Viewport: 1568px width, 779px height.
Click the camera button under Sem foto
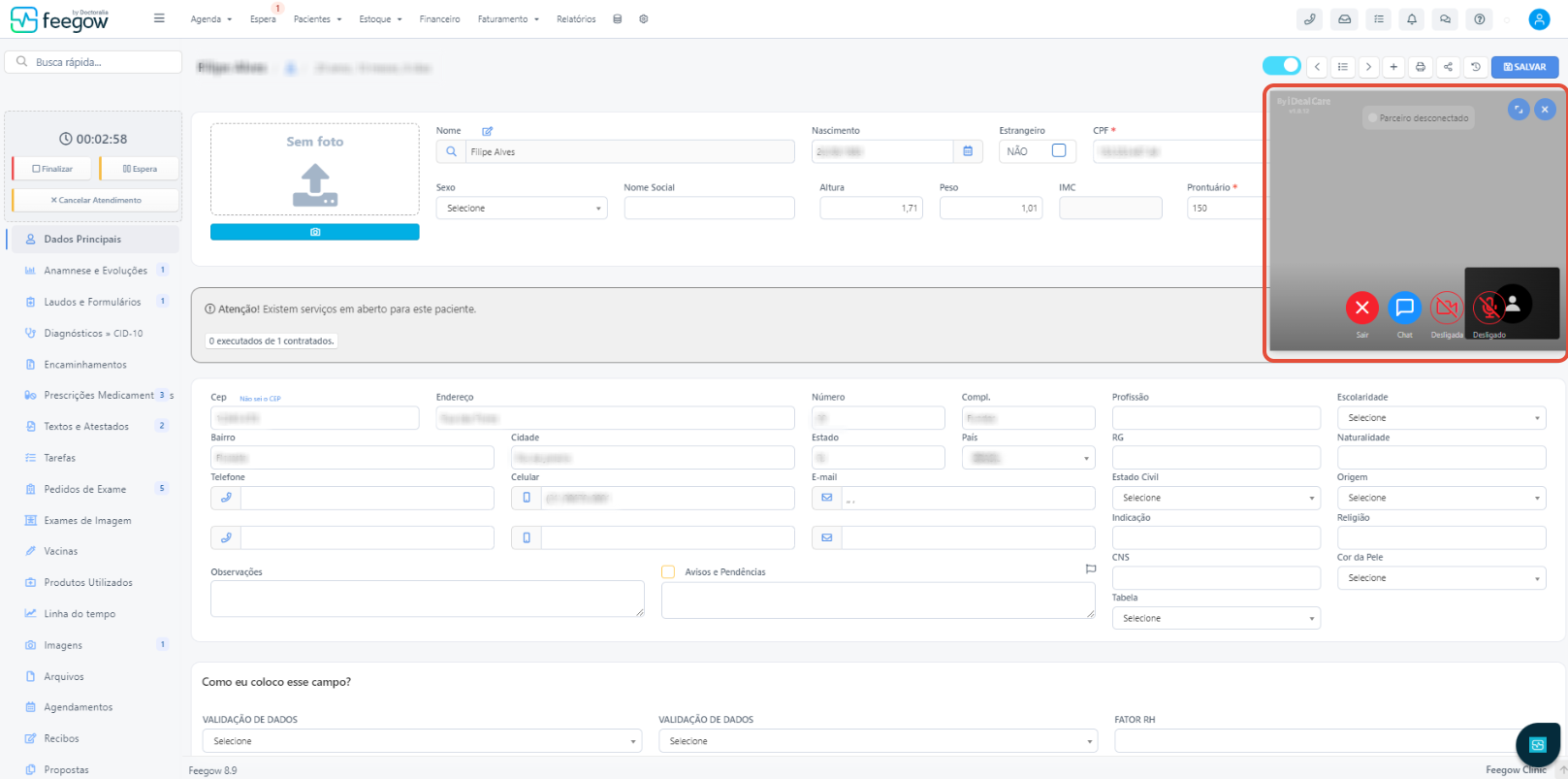315,232
